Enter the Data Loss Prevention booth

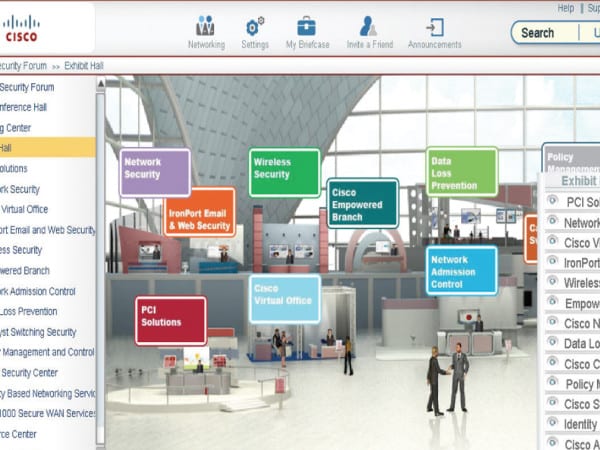point(462,171)
